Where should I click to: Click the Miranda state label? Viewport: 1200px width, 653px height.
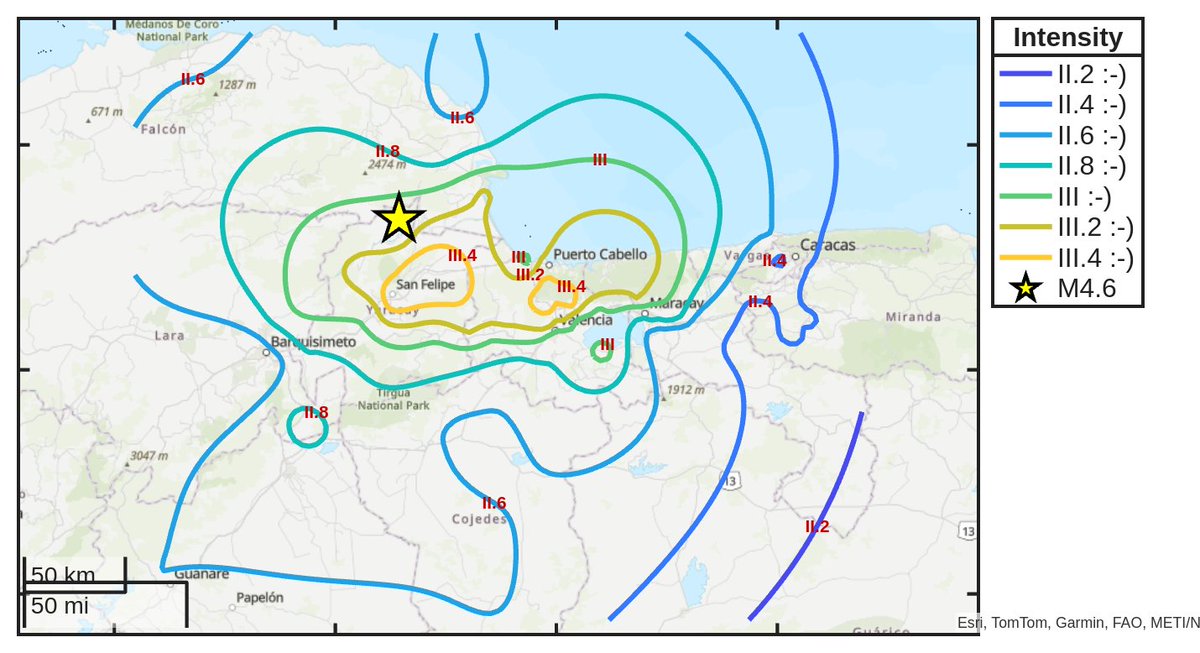click(x=913, y=317)
